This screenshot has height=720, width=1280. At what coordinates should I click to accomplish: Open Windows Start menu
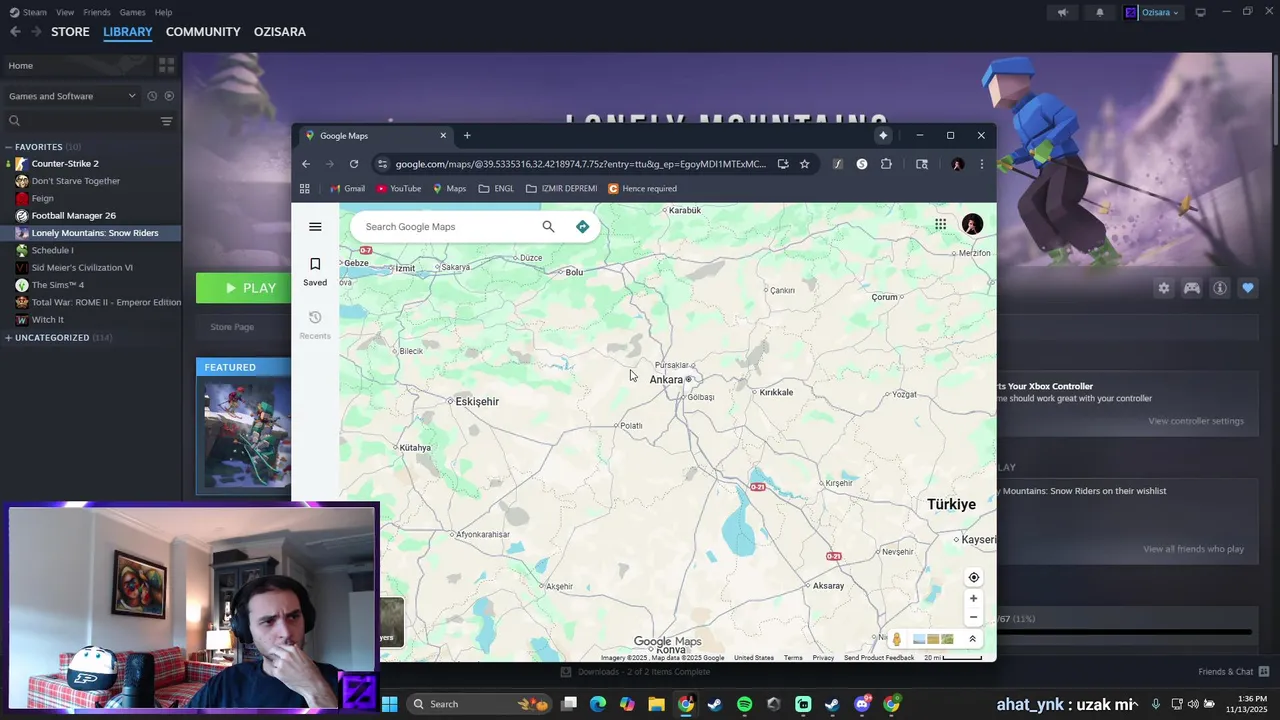(x=390, y=704)
